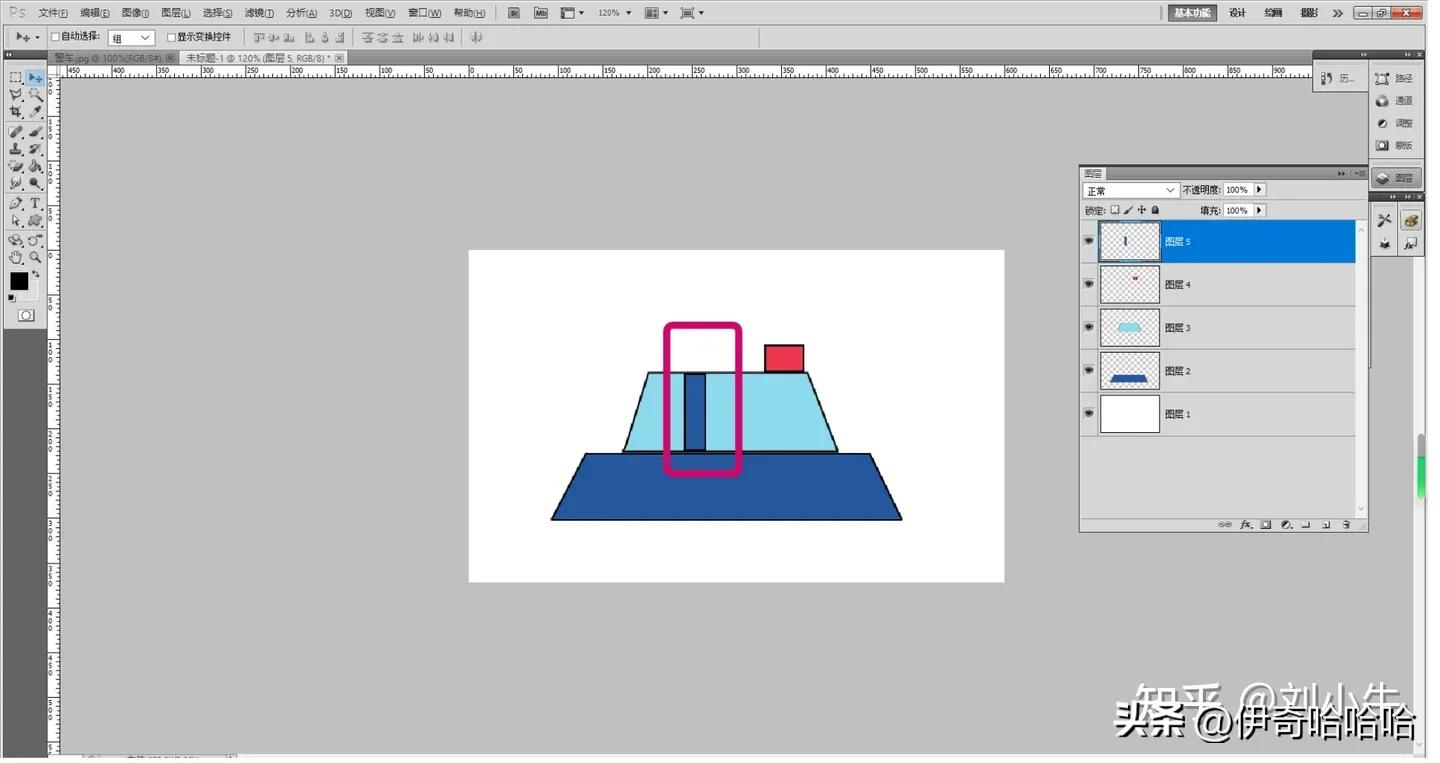Pick the Eyedropper tool

point(35,112)
